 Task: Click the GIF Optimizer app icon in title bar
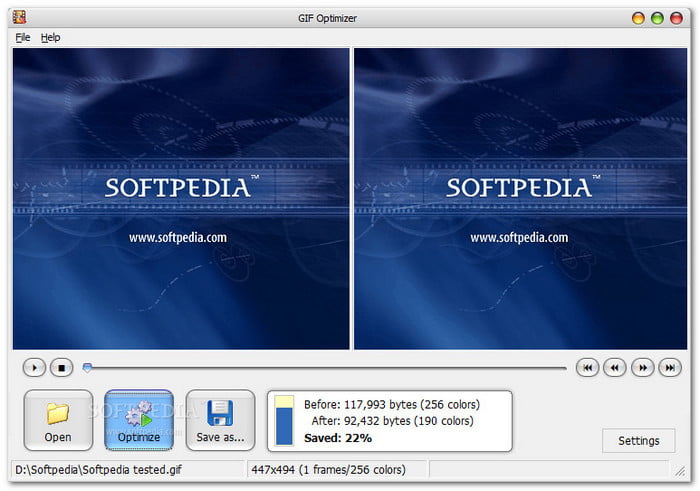(19, 17)
